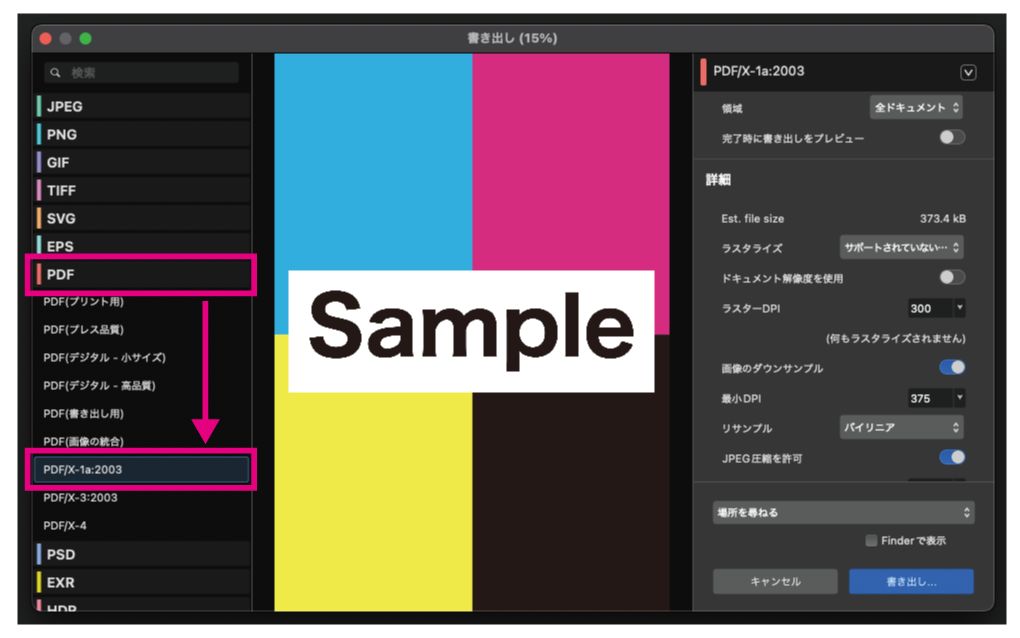Screen dimensions: 1020x638
Task: Click the 検索 search field
Action: [x=150, y=73]
